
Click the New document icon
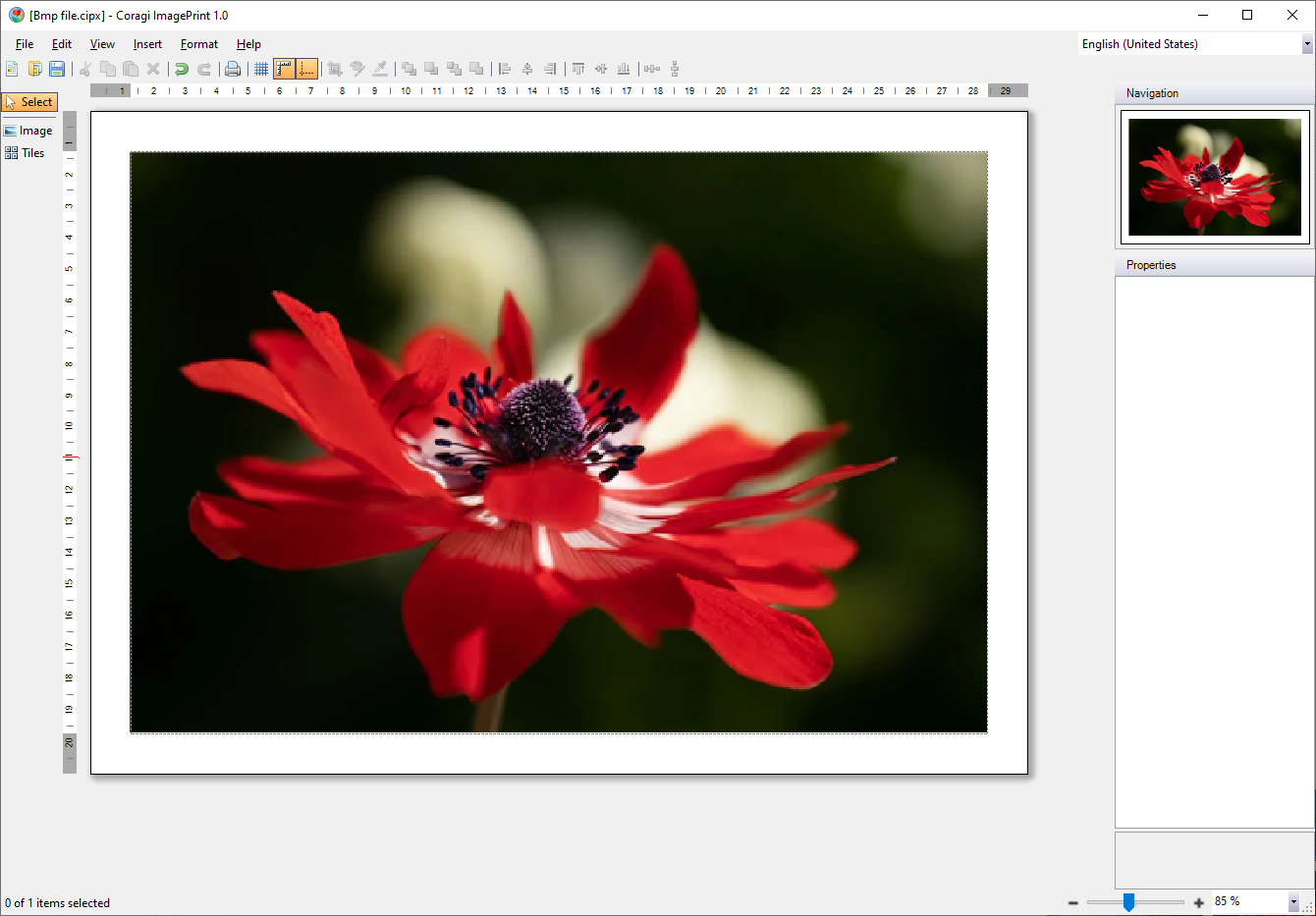click(x=12, y=69)
